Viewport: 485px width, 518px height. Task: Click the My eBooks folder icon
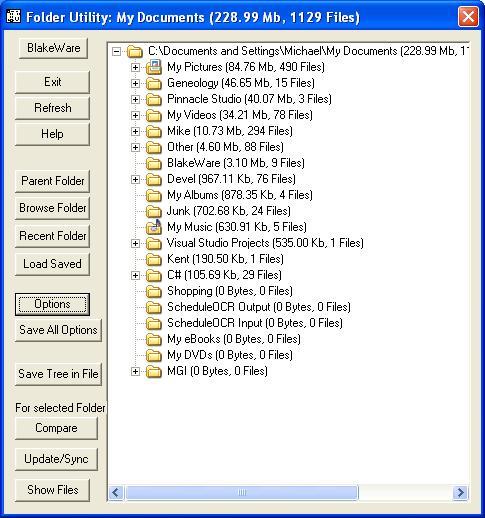[x=154, y=339]
